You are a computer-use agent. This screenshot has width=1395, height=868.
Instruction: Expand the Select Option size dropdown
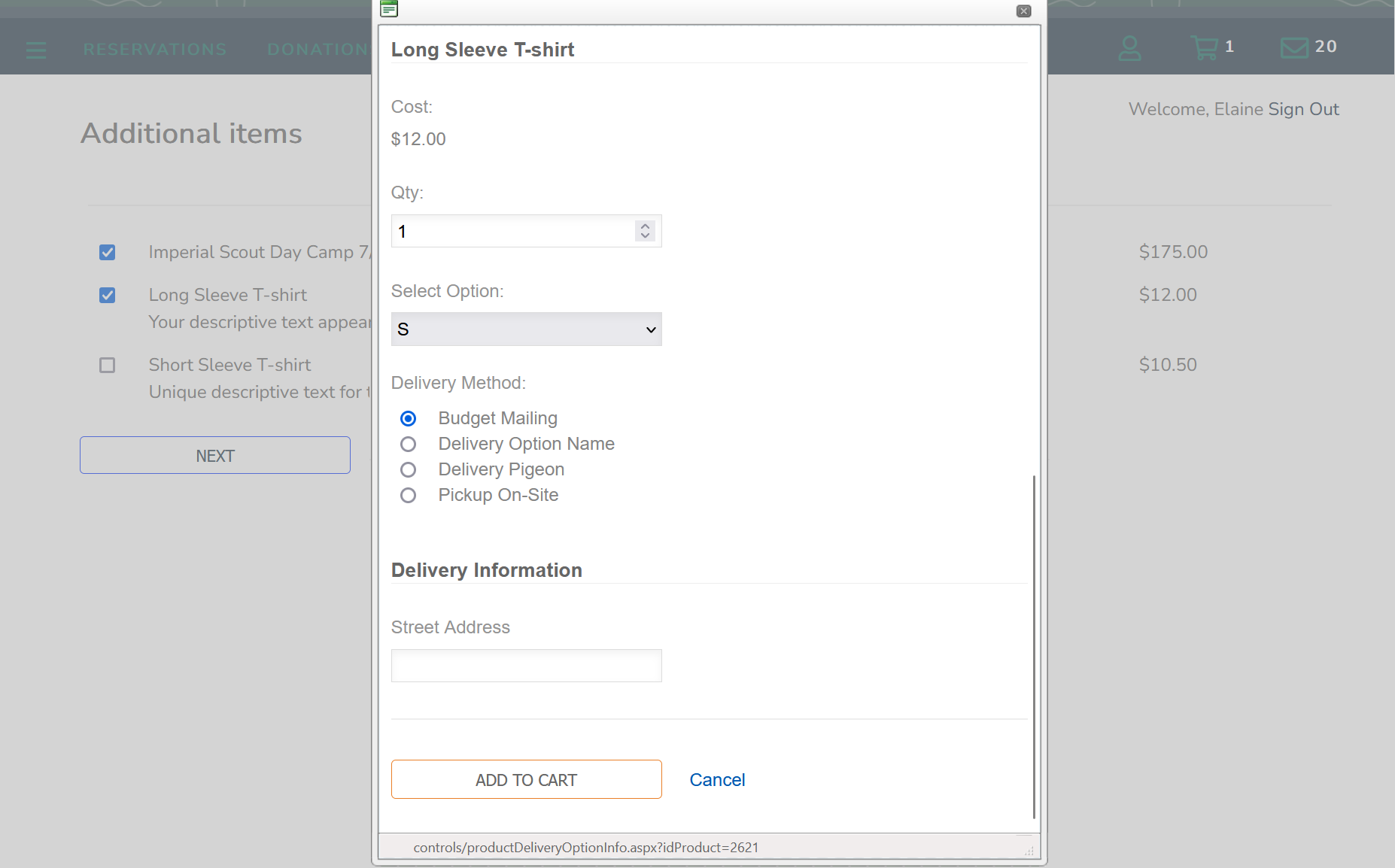click(x=526, y=329)
